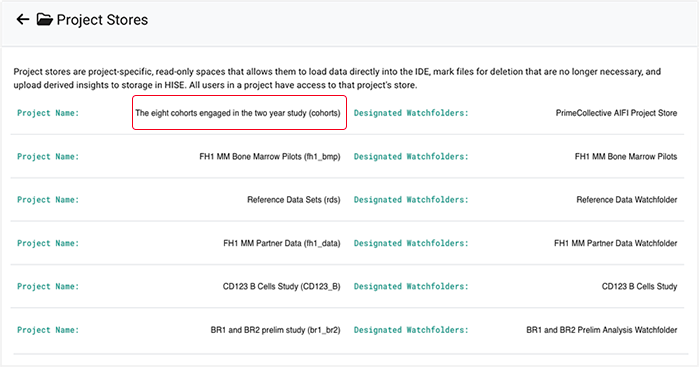Select FH1 MM Bone Marrow Pilots watchfolder
Viewport: 700px width, 367px height.
(626, 157)
